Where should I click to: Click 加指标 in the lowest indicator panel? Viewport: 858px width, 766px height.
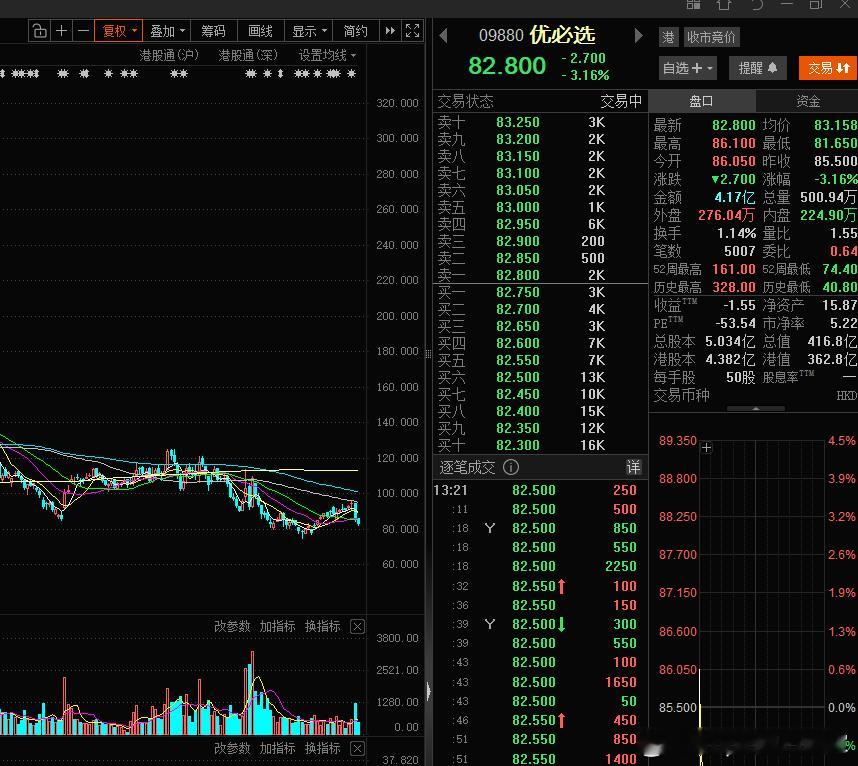(277, 748)
